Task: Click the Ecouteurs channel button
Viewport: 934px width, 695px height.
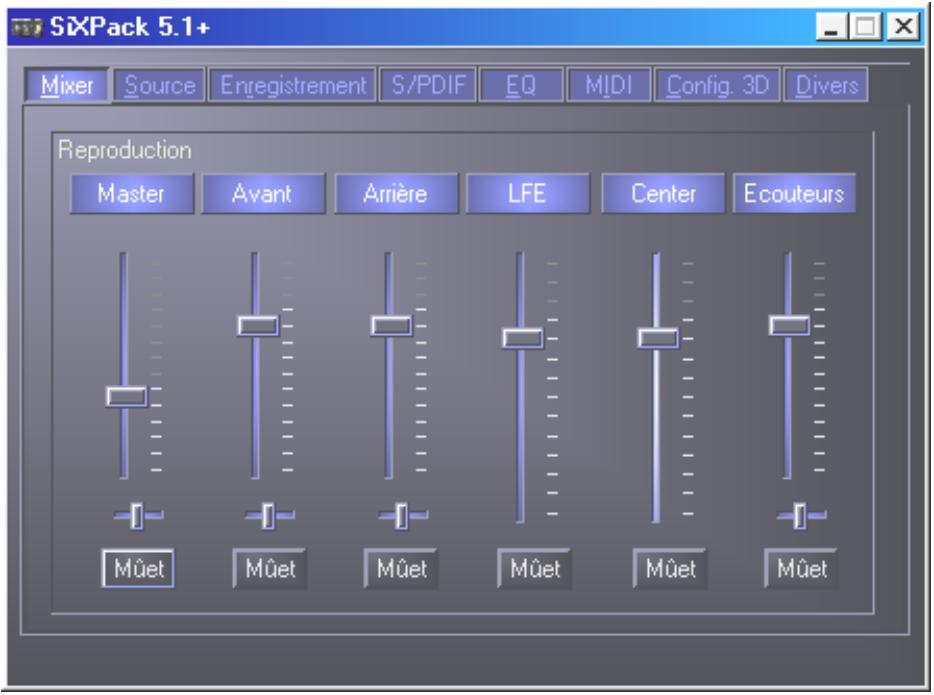Action: 794,194
